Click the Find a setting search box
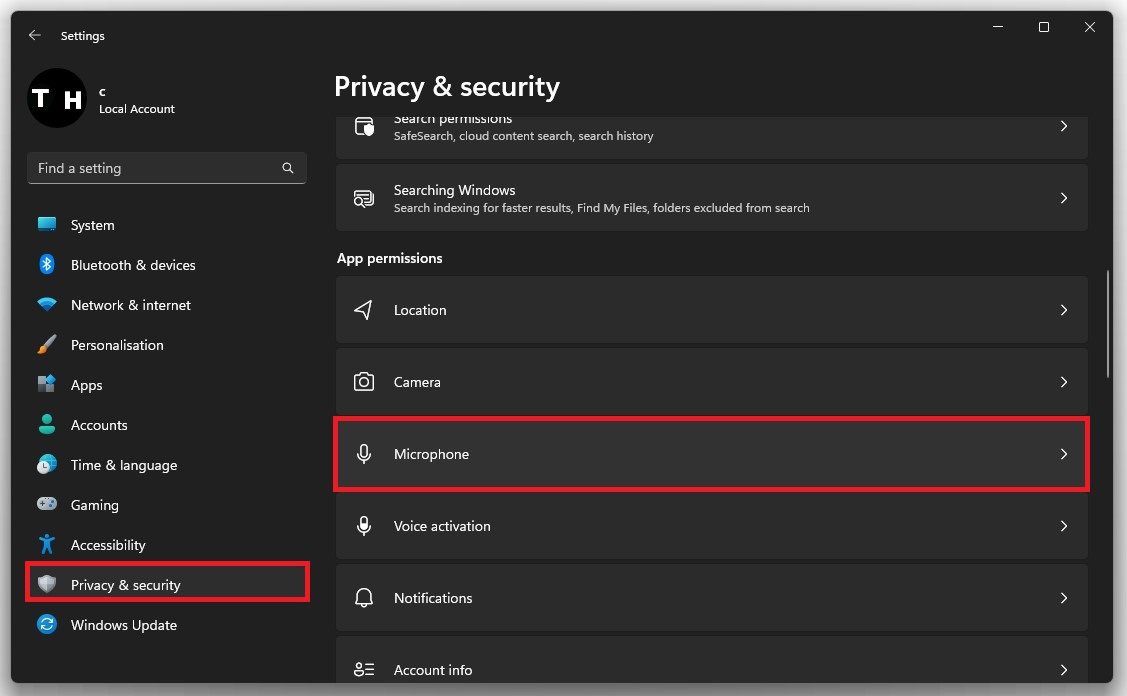This screenshot has height=696, width=1127. [x=167, y=168]
